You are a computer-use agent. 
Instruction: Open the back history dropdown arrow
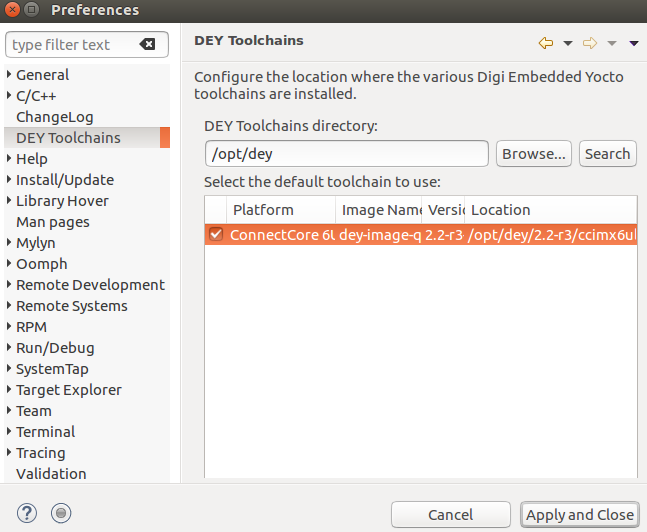tap(568, 43)
